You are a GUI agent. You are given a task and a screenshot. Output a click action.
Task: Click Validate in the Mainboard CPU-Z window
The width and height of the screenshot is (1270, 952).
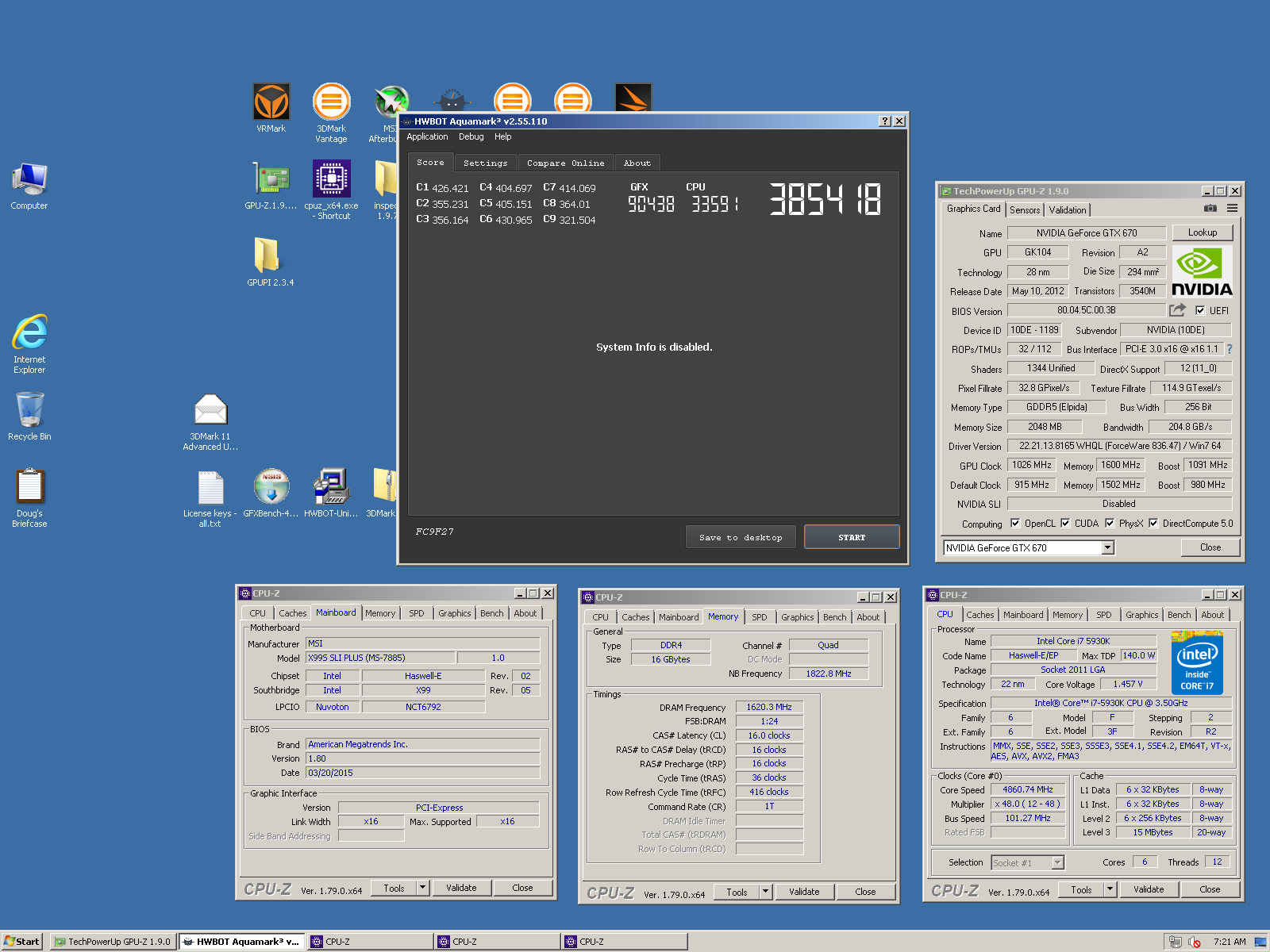(461, 888)
